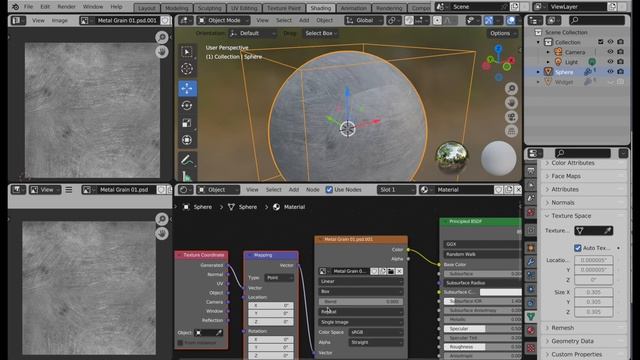Image resolution: width=640 pixels, height=360 pixels.
Task: Activate the Move tool
Action: [x=187, y=88]
